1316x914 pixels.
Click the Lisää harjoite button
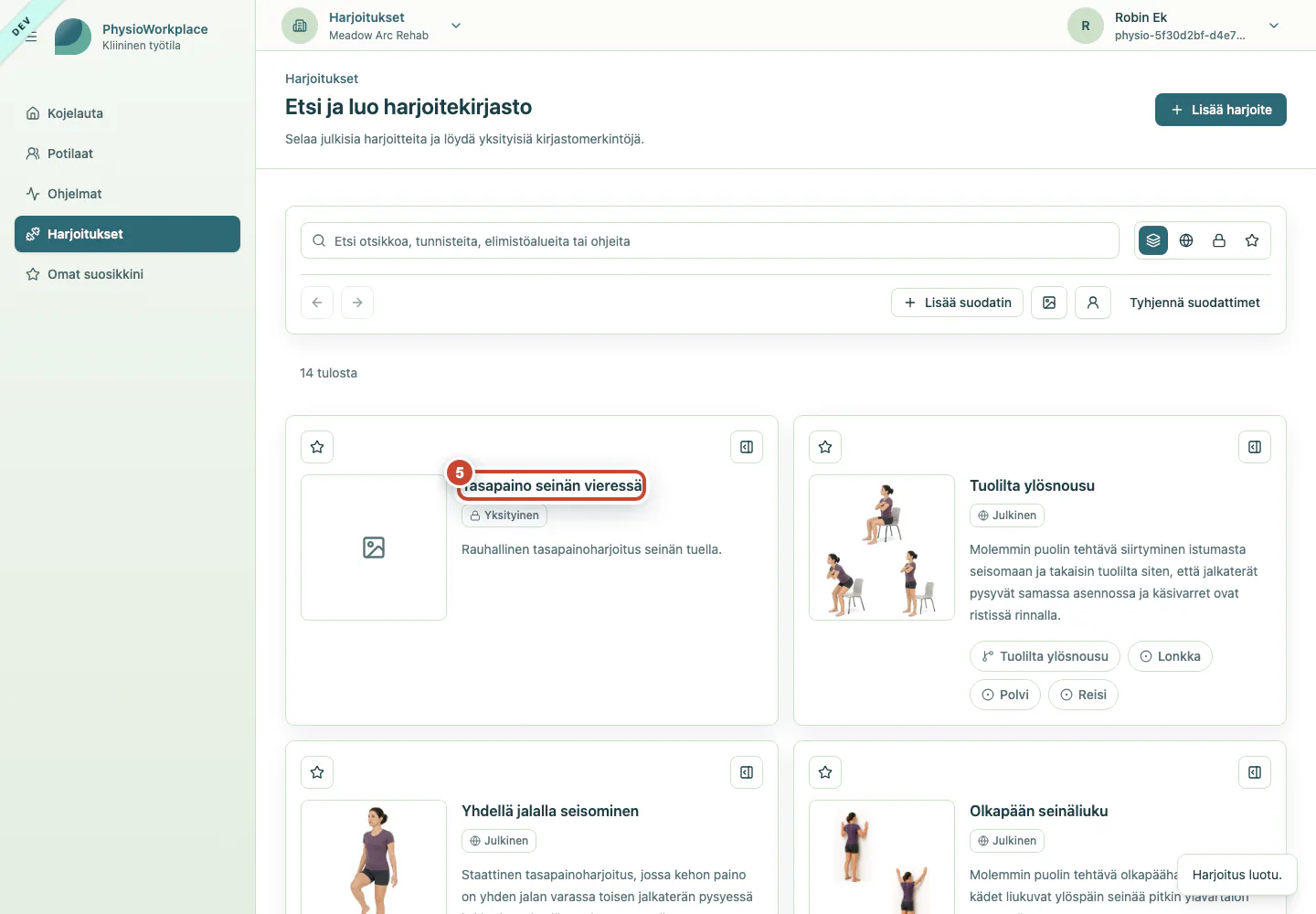click(1221, 110)
